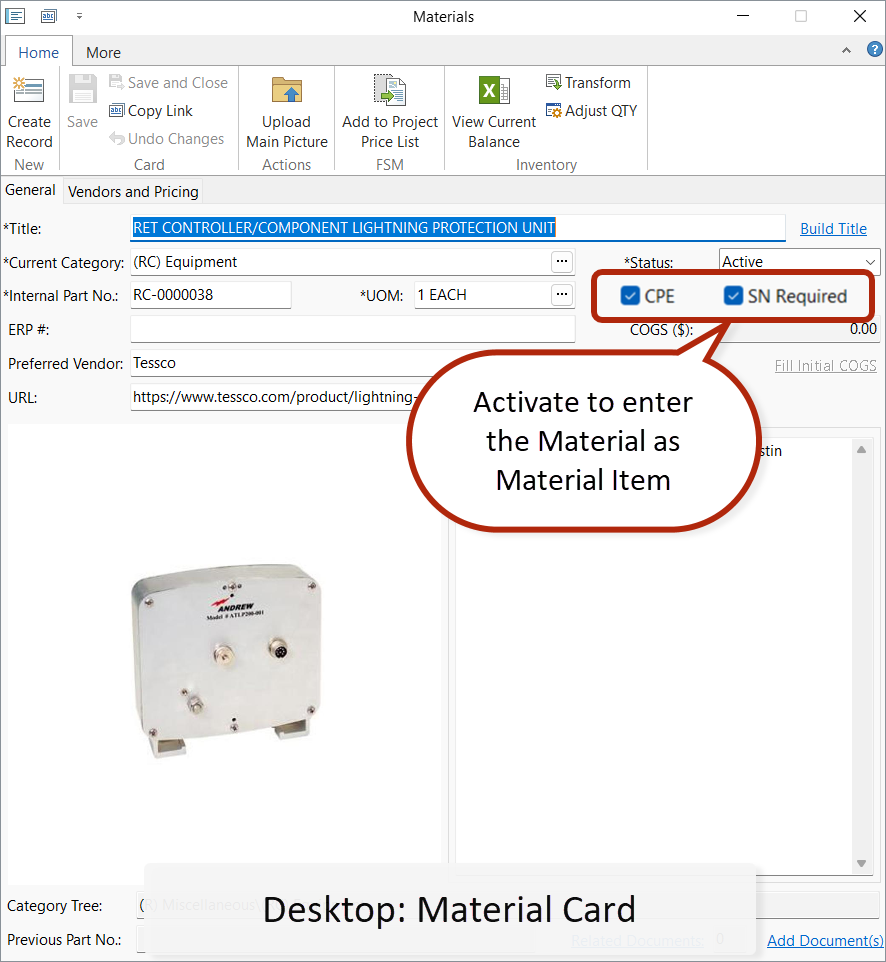Open the Help question mark icon

(x=874, y=50)
